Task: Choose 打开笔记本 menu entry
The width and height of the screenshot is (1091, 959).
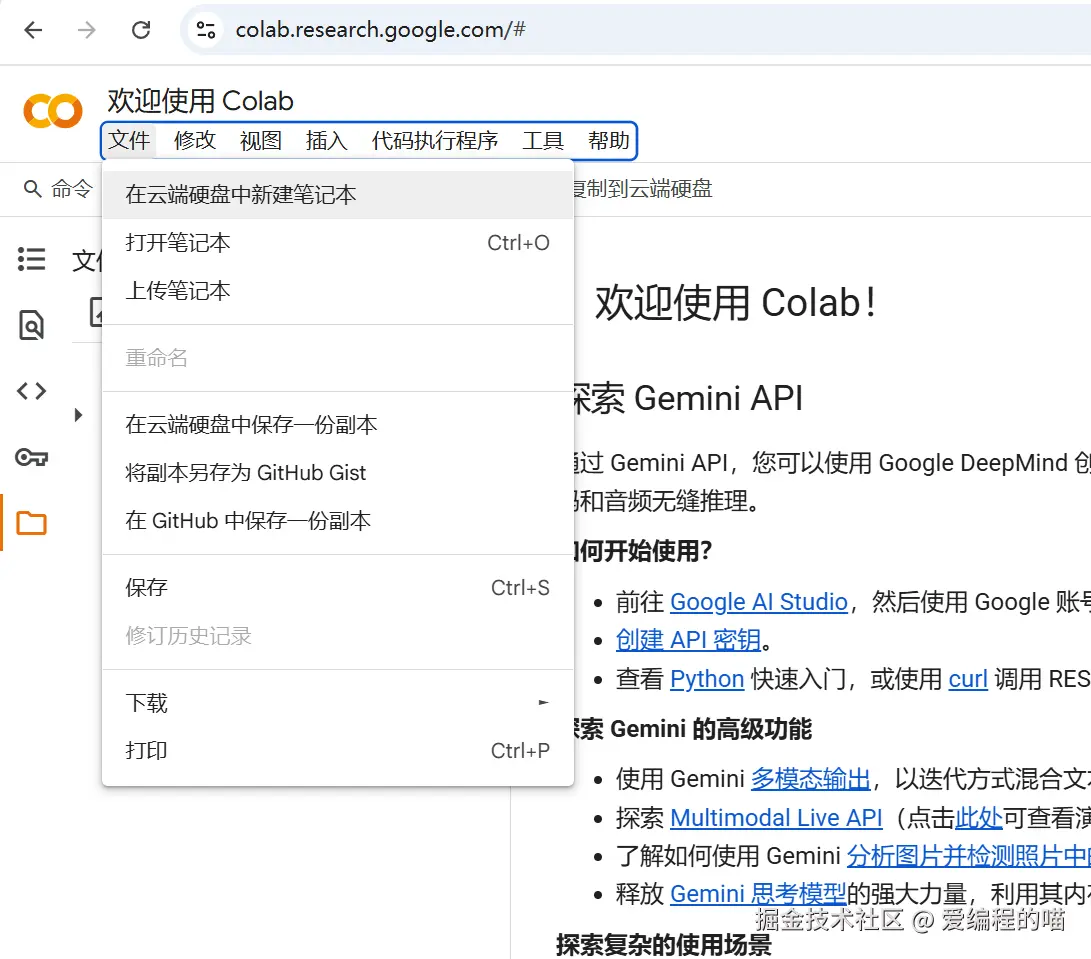Action: (337, 243)
